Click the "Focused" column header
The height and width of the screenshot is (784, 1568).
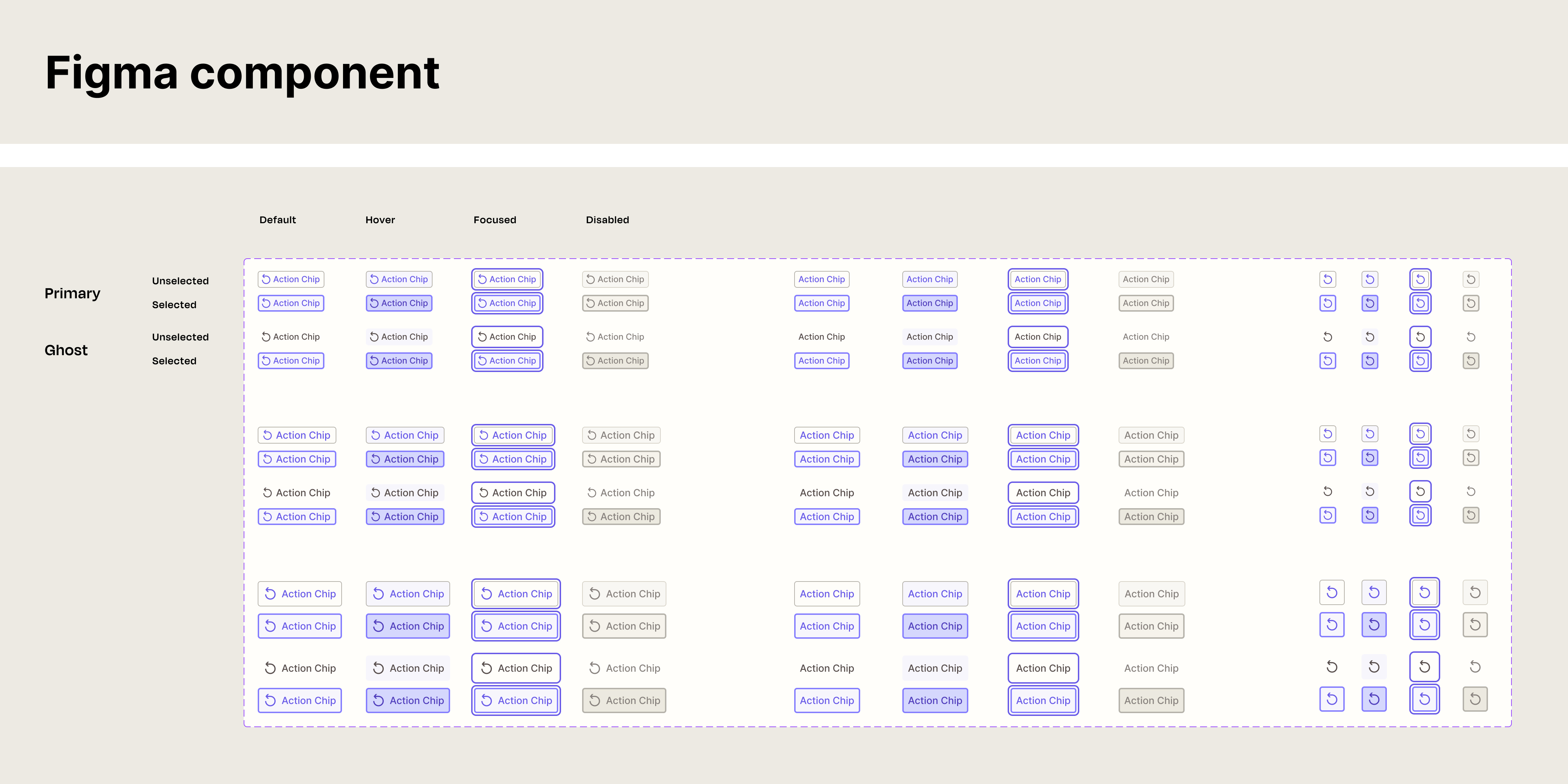[495, 220]
